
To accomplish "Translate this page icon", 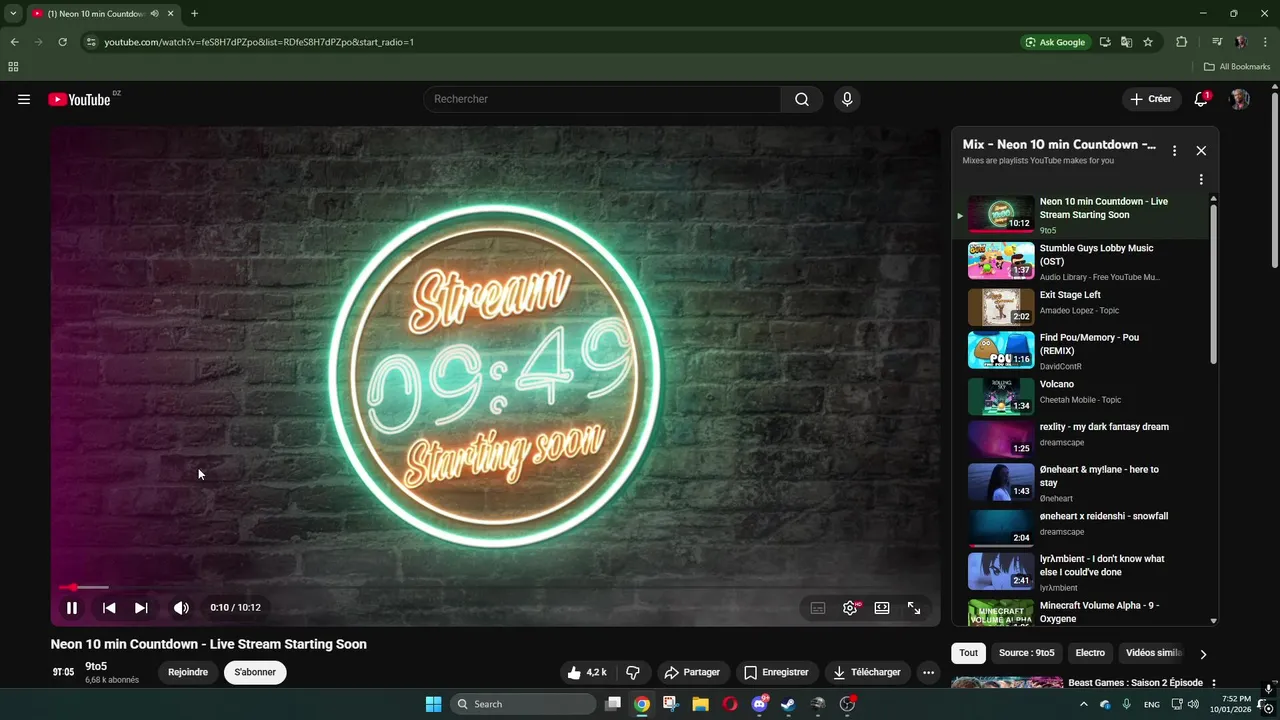I will point(1127,42).
